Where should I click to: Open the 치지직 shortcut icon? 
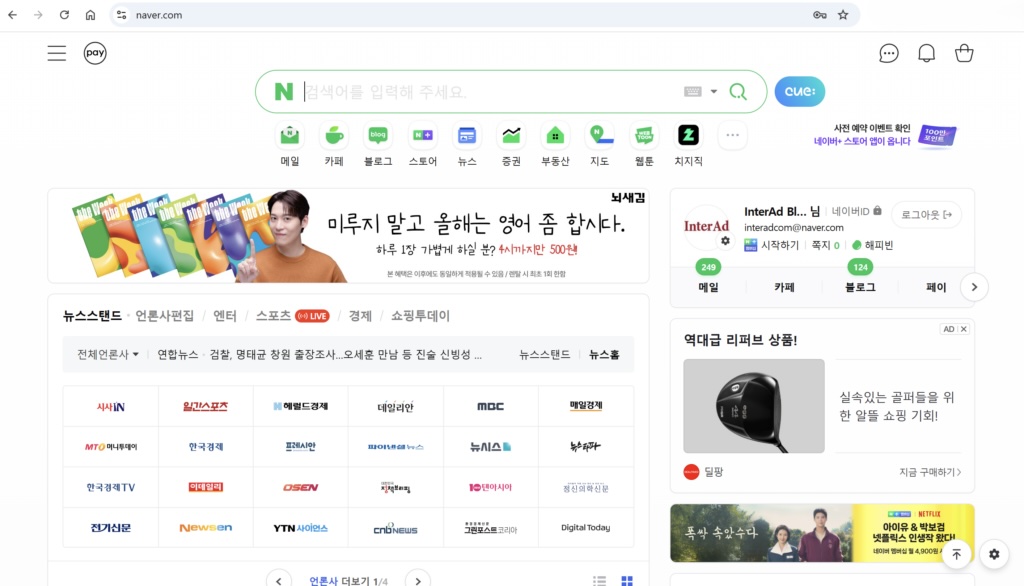[x=688, y=136]
